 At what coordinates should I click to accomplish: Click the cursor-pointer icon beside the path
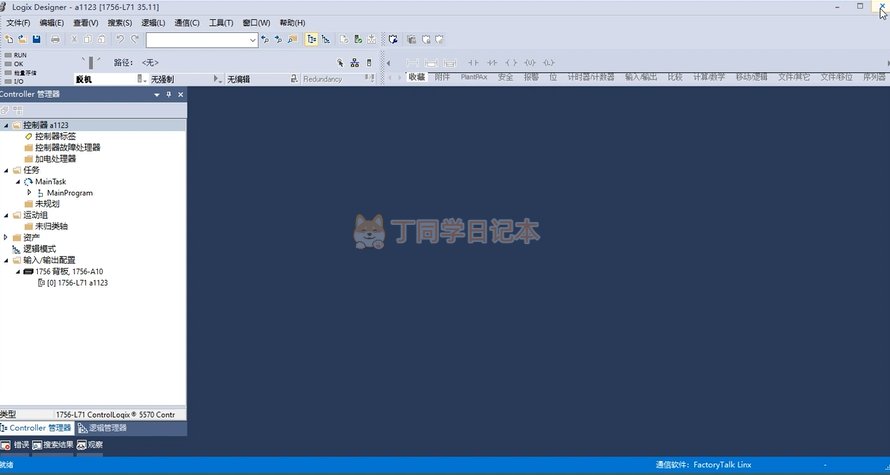[340, 62]
